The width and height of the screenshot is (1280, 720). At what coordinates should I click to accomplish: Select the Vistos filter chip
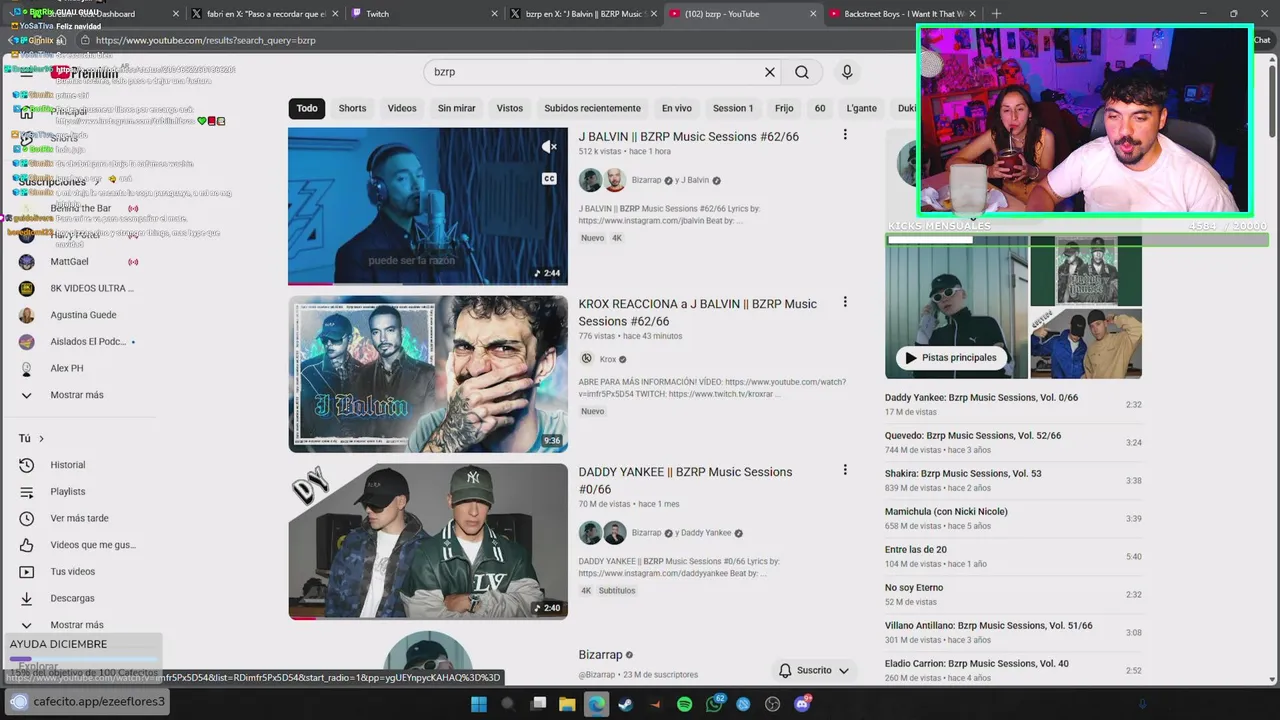[510, 108]
